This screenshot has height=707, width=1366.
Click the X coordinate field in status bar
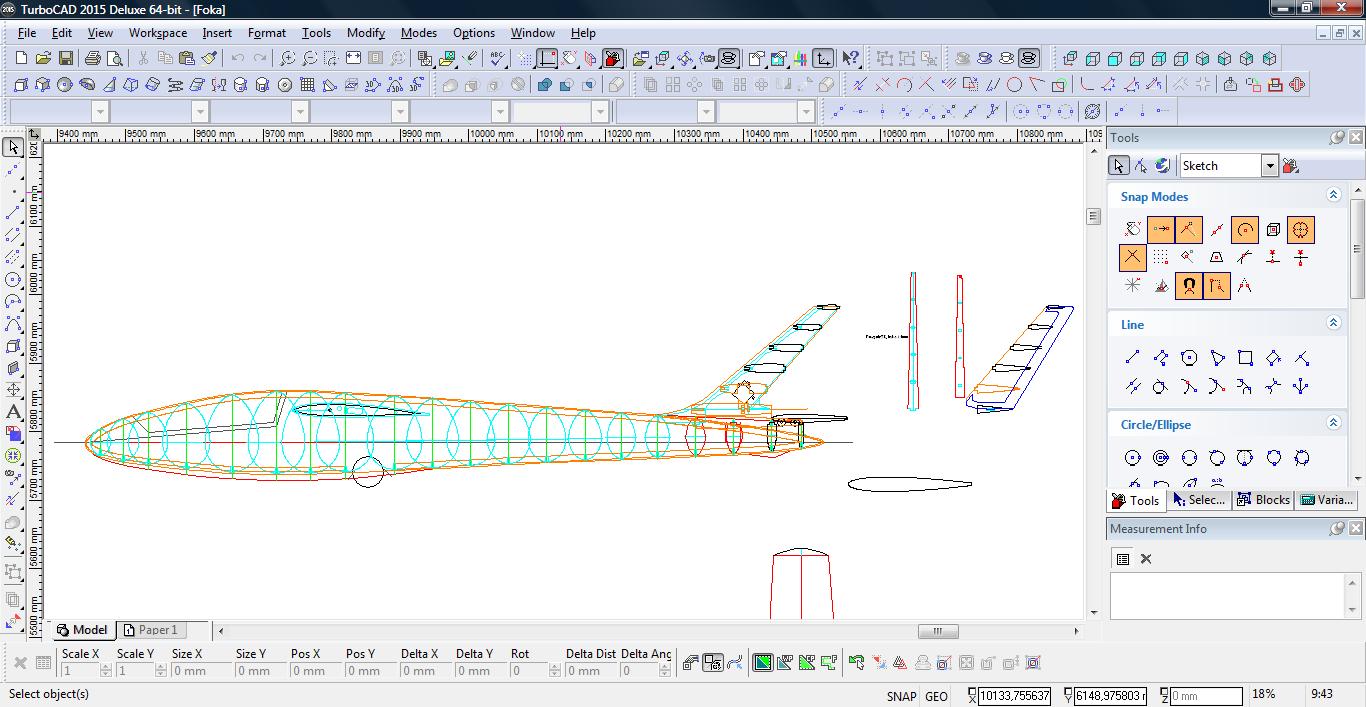click(x=1014, y=696)
